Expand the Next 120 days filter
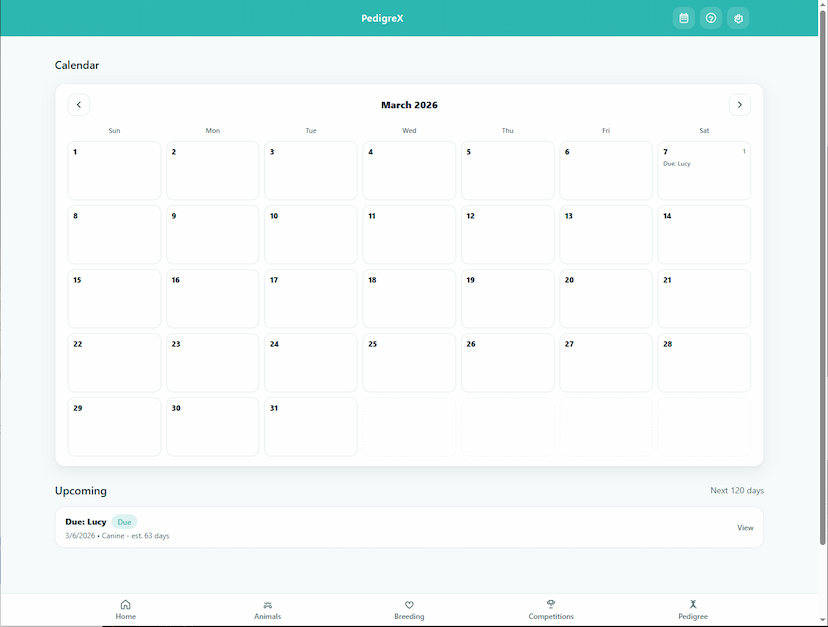 coord(736,490)
